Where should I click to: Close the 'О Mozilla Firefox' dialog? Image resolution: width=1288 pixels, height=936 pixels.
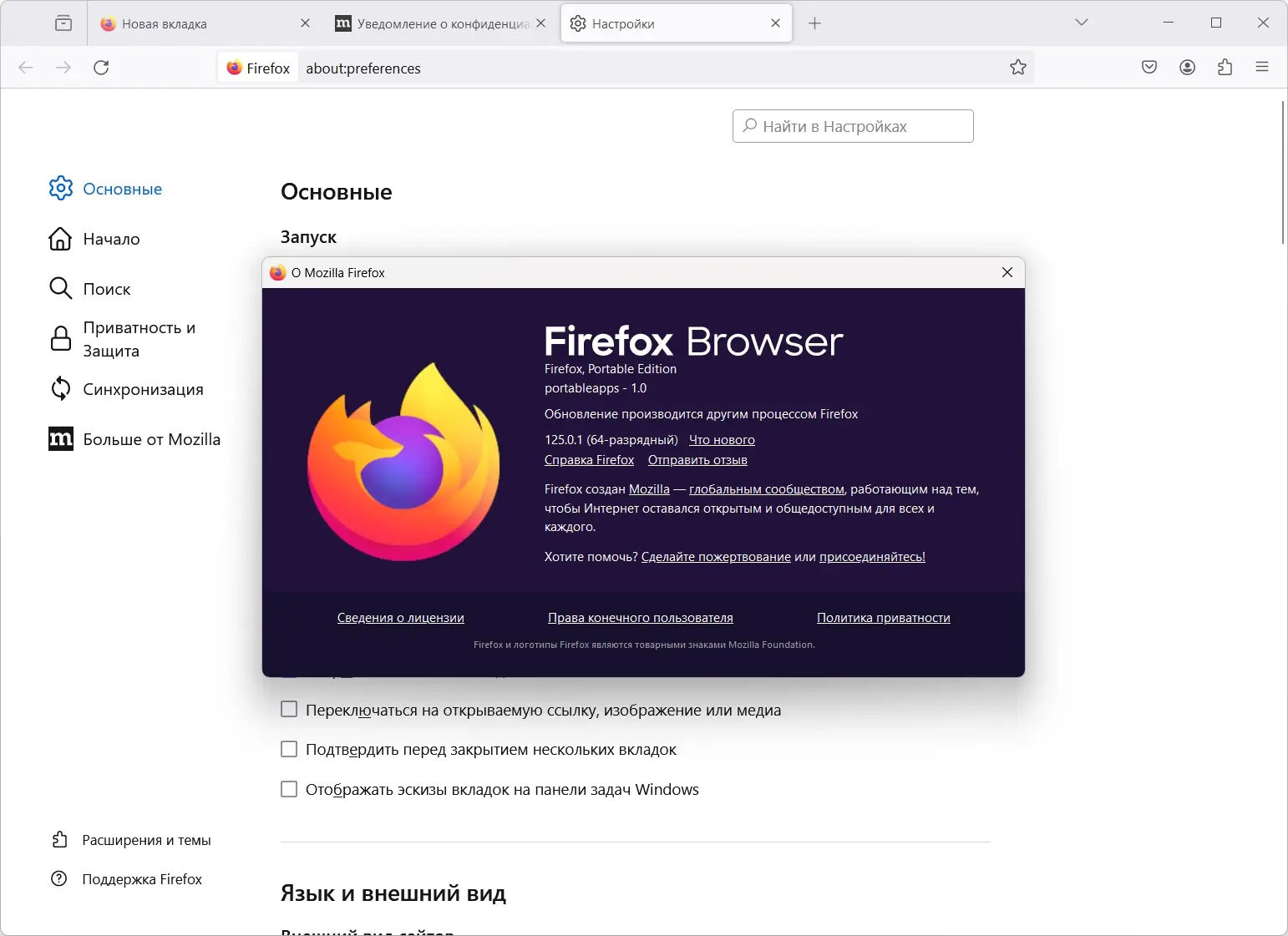coord(1007,272)
